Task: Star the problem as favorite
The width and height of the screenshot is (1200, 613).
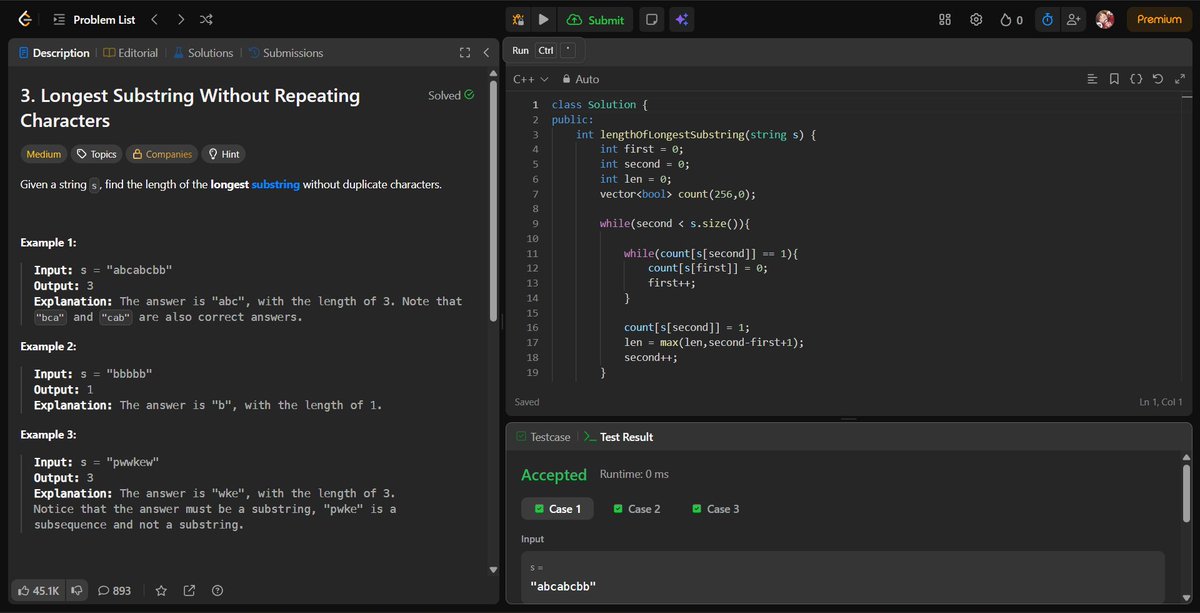Action: [x=161, y=590]
